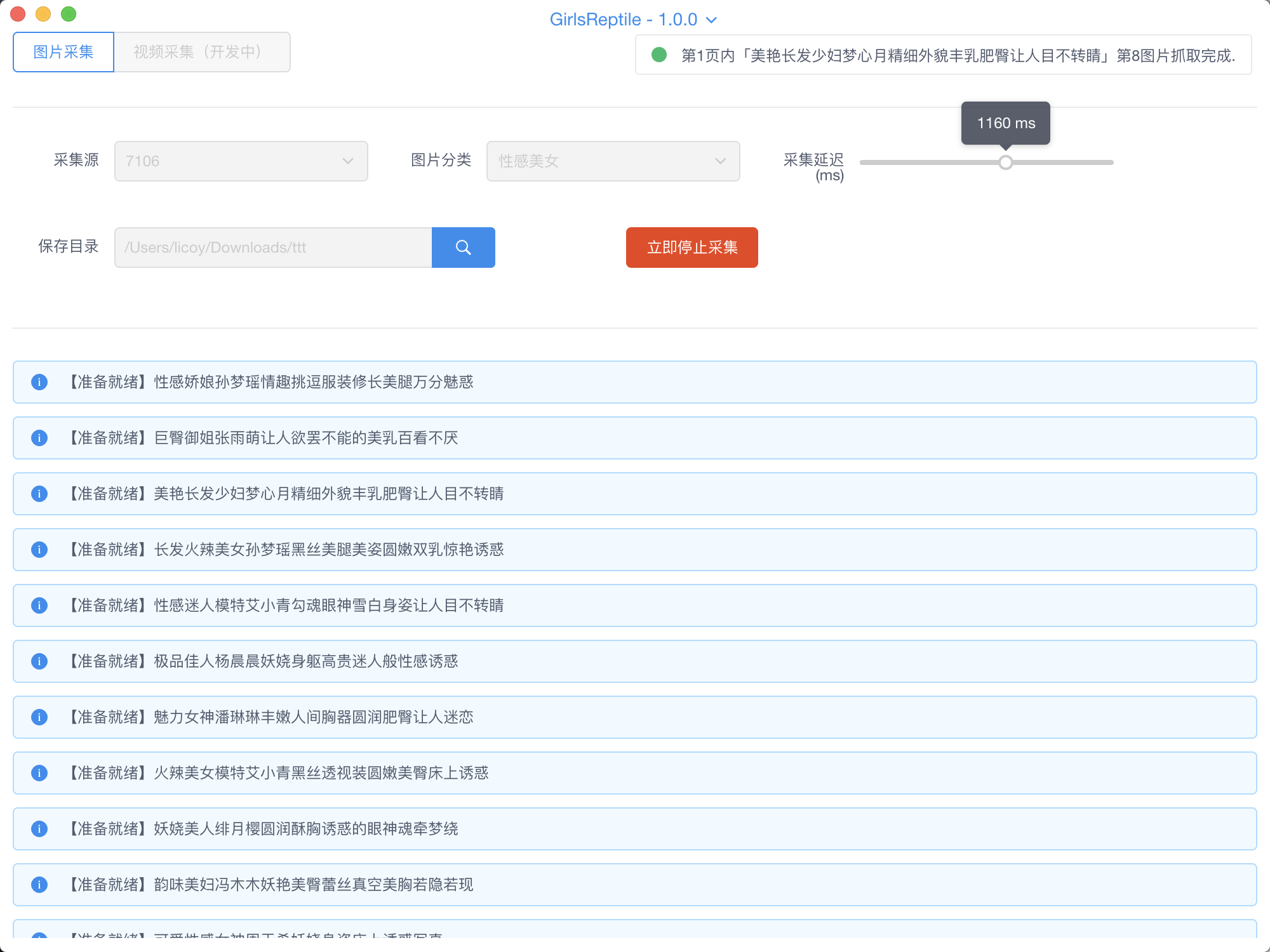Click the save directory path input field

273,248
